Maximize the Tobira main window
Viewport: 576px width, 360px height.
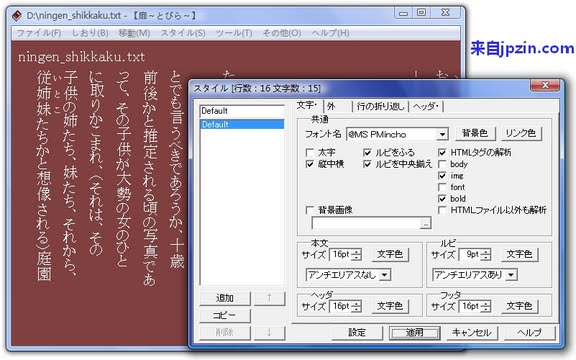click(421, 13)
